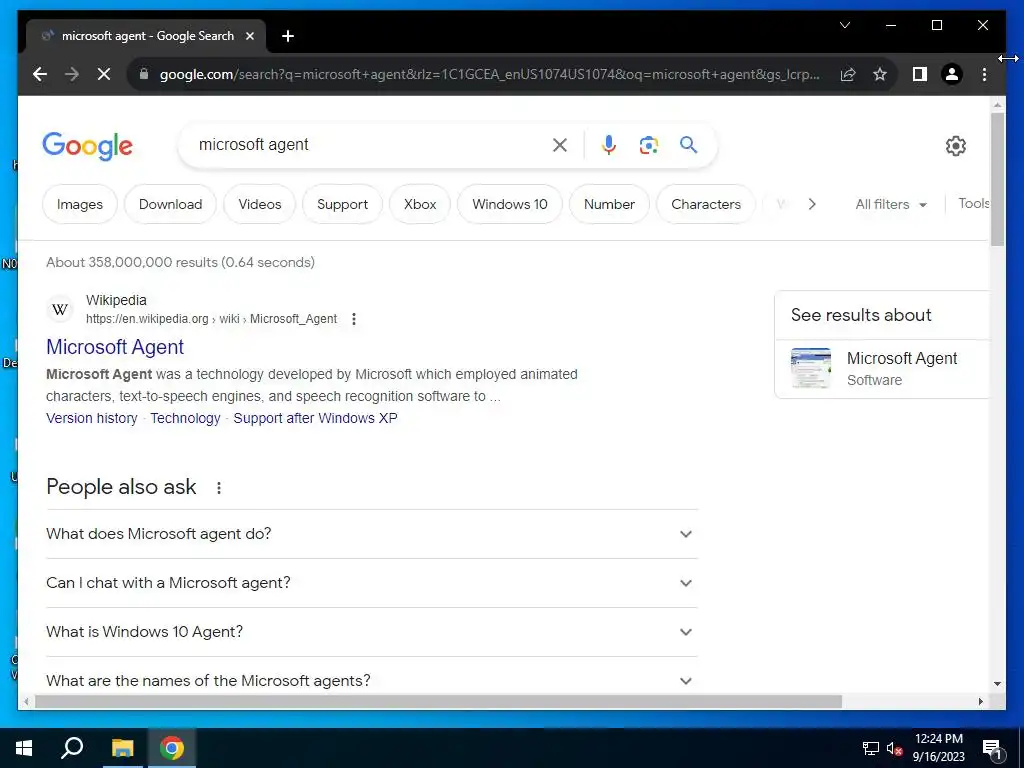
Task: Click the horizontal scrollbar thumb
Action: (x=438, y=701)
